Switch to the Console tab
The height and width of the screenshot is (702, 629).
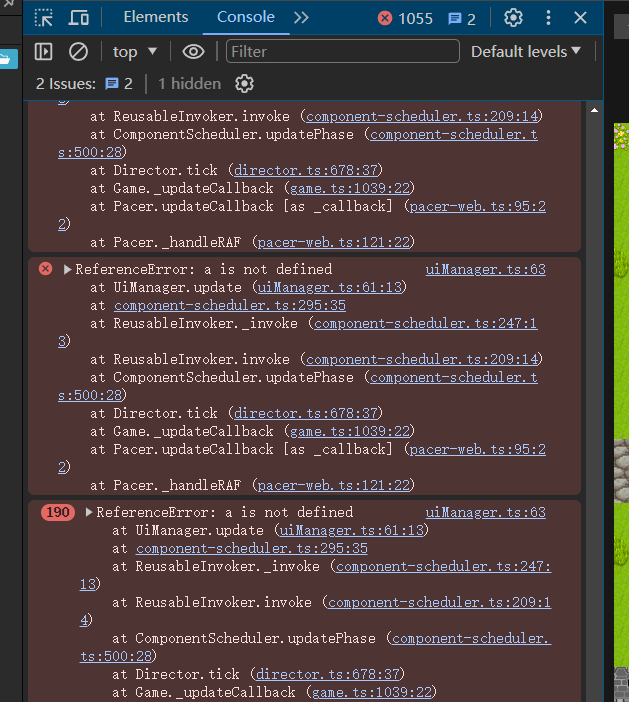[246, 17]
